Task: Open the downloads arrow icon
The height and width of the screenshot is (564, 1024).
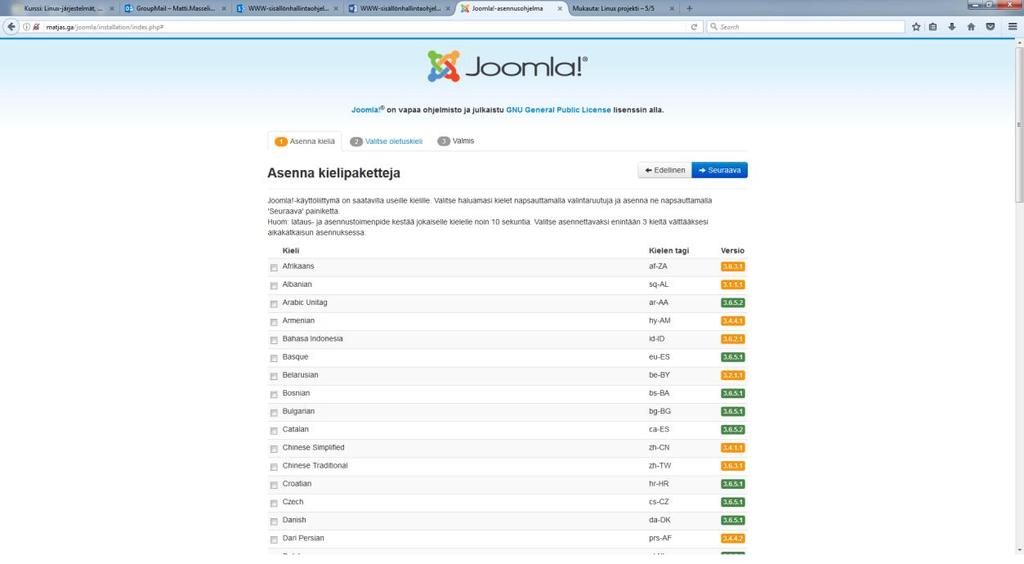Action: point(952,27)
